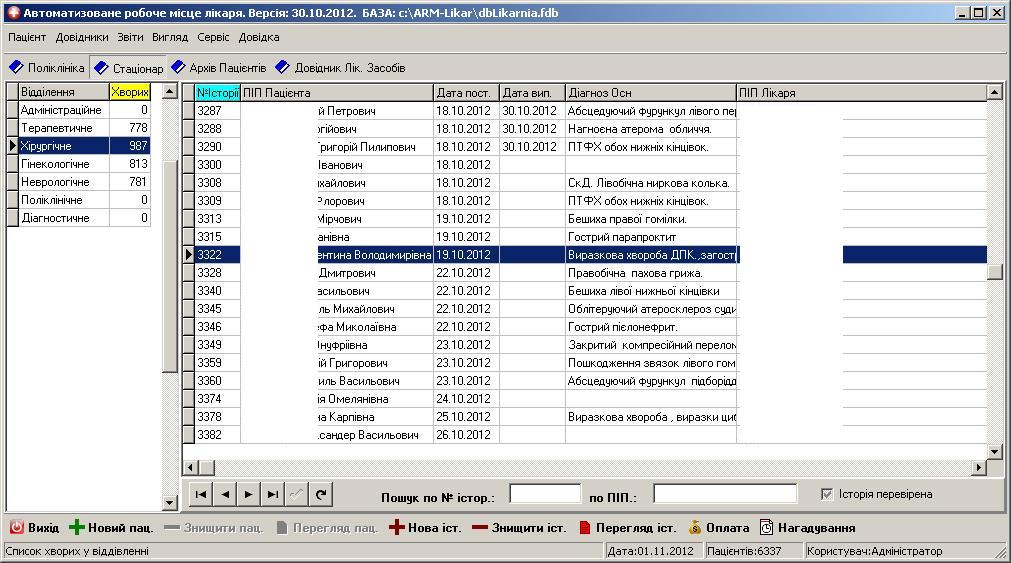Click the Вихід exit power icon

[x=16, y=528]
